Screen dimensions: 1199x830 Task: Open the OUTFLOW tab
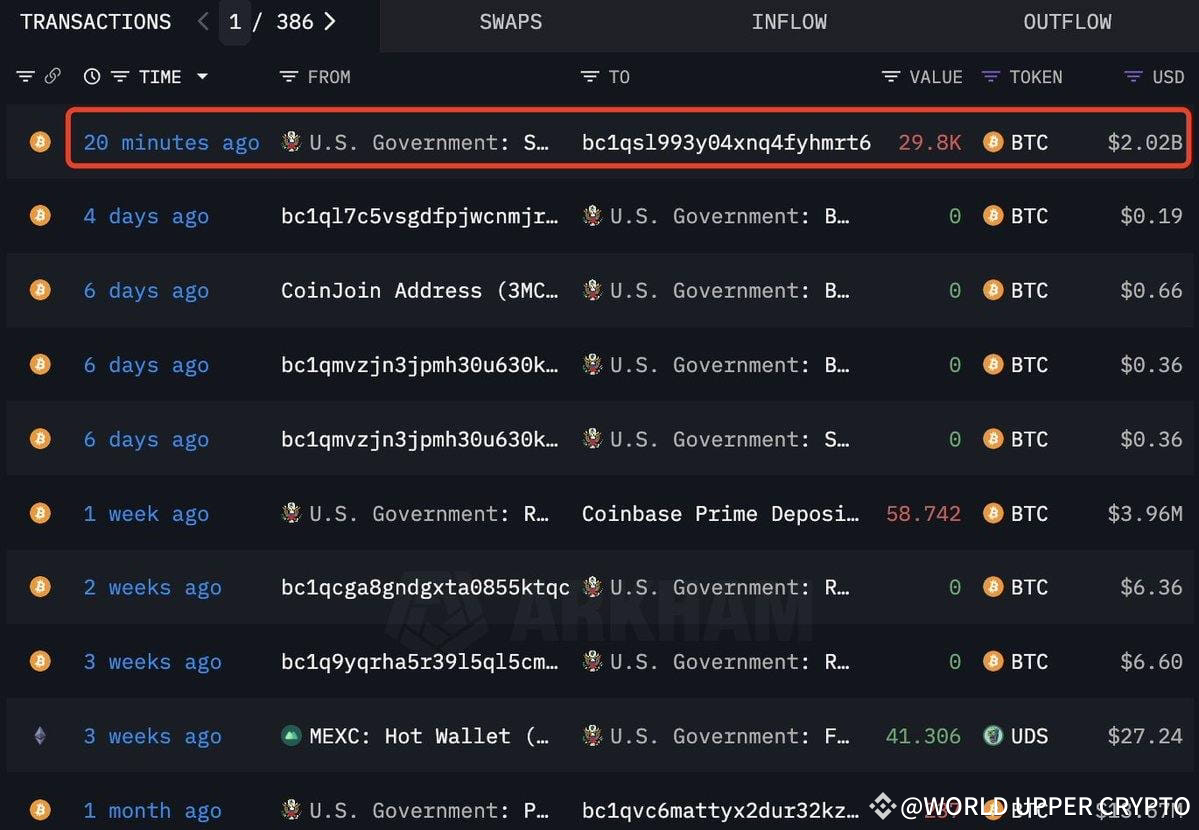(x=1067, y=22)
